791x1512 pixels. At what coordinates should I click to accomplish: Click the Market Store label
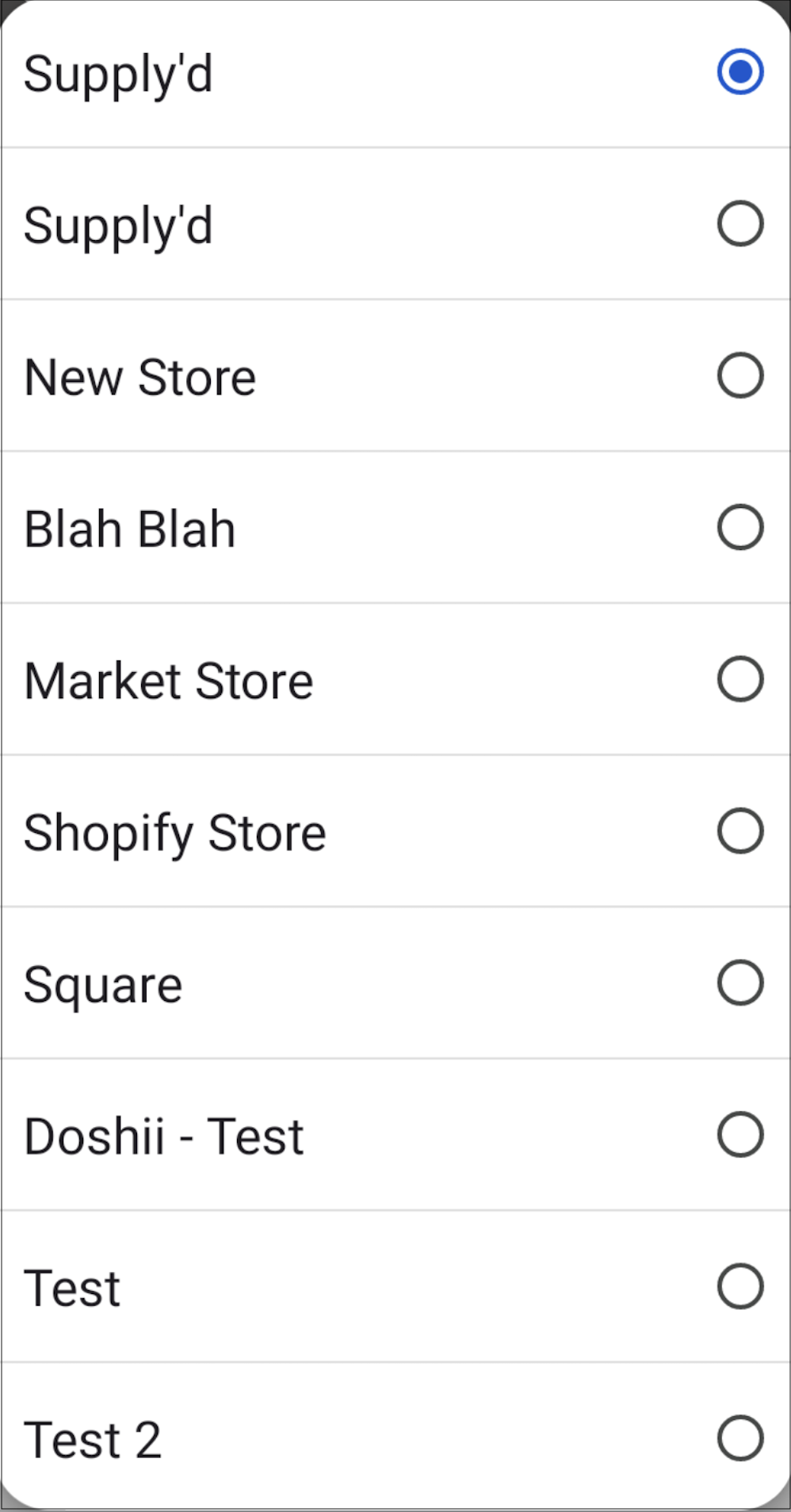[x=169, y=682]
